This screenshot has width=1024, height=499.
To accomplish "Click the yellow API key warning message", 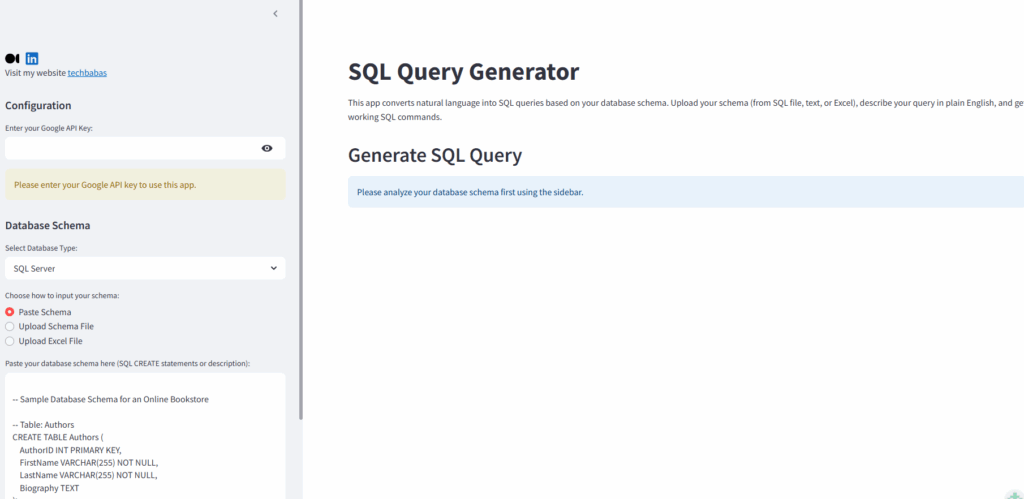I will pos(144,184).
